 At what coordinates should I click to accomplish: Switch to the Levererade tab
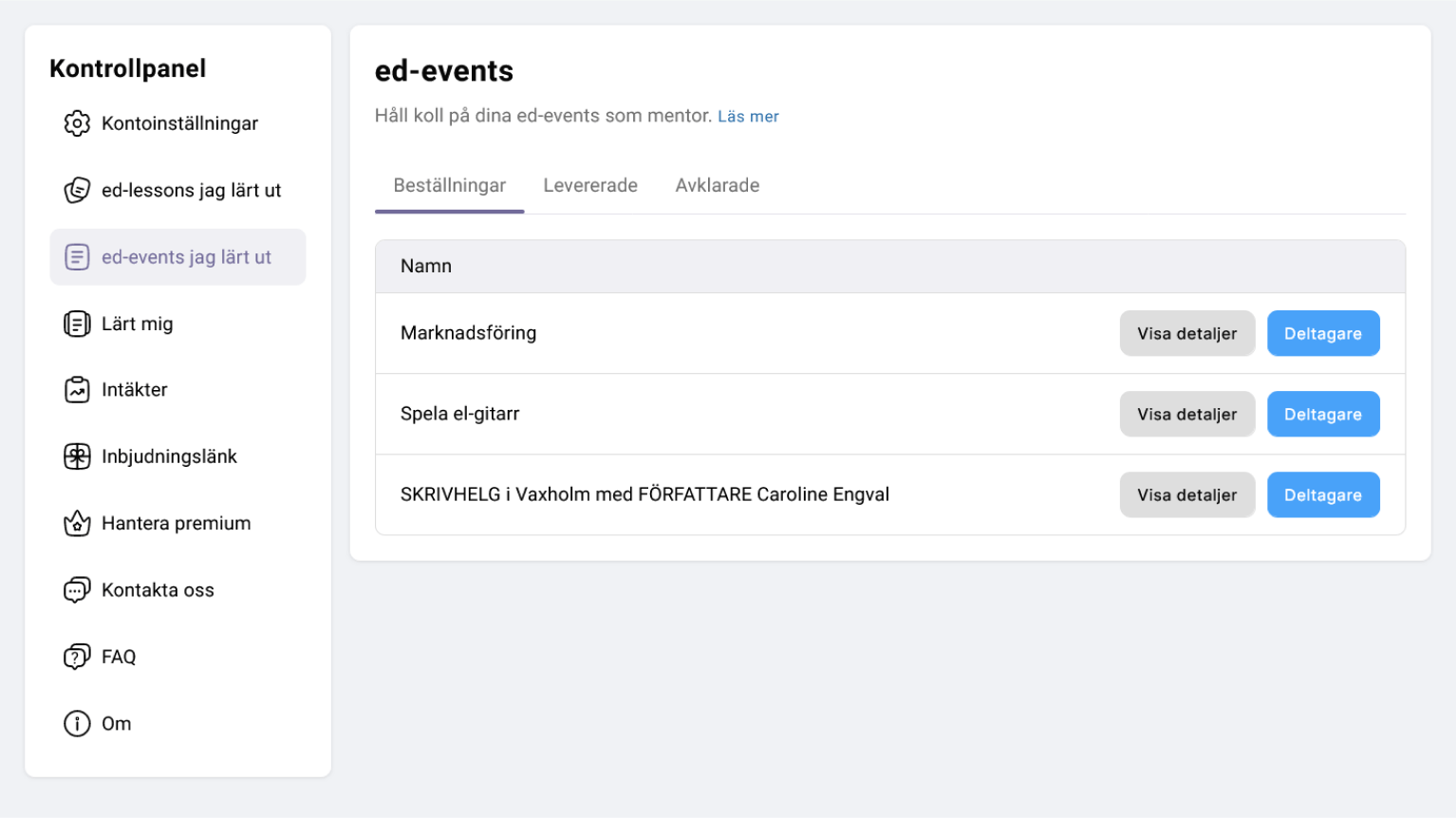tap(590, 185)
